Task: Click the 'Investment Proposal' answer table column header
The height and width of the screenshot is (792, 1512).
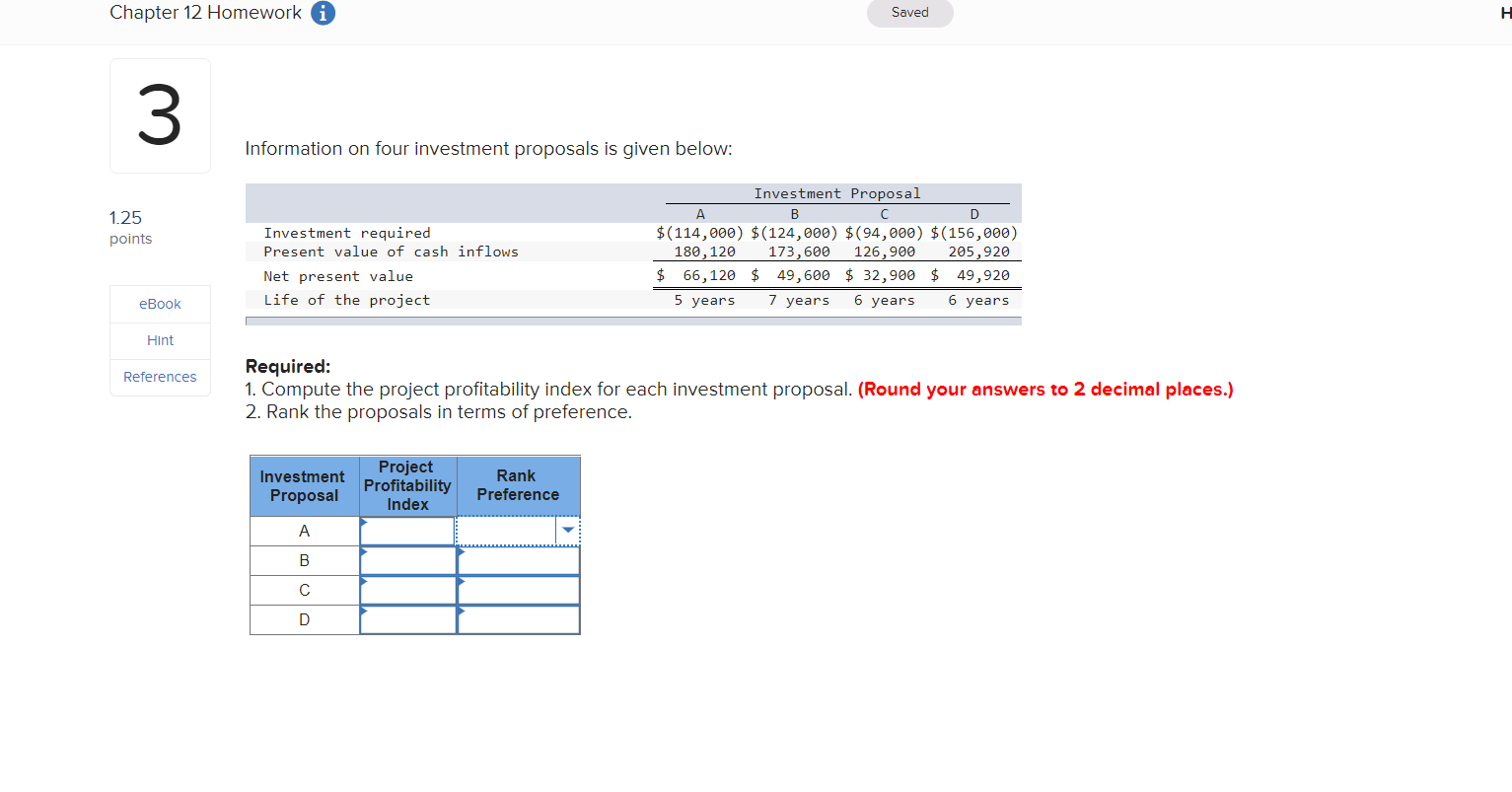Action: (x=303, y=486)
